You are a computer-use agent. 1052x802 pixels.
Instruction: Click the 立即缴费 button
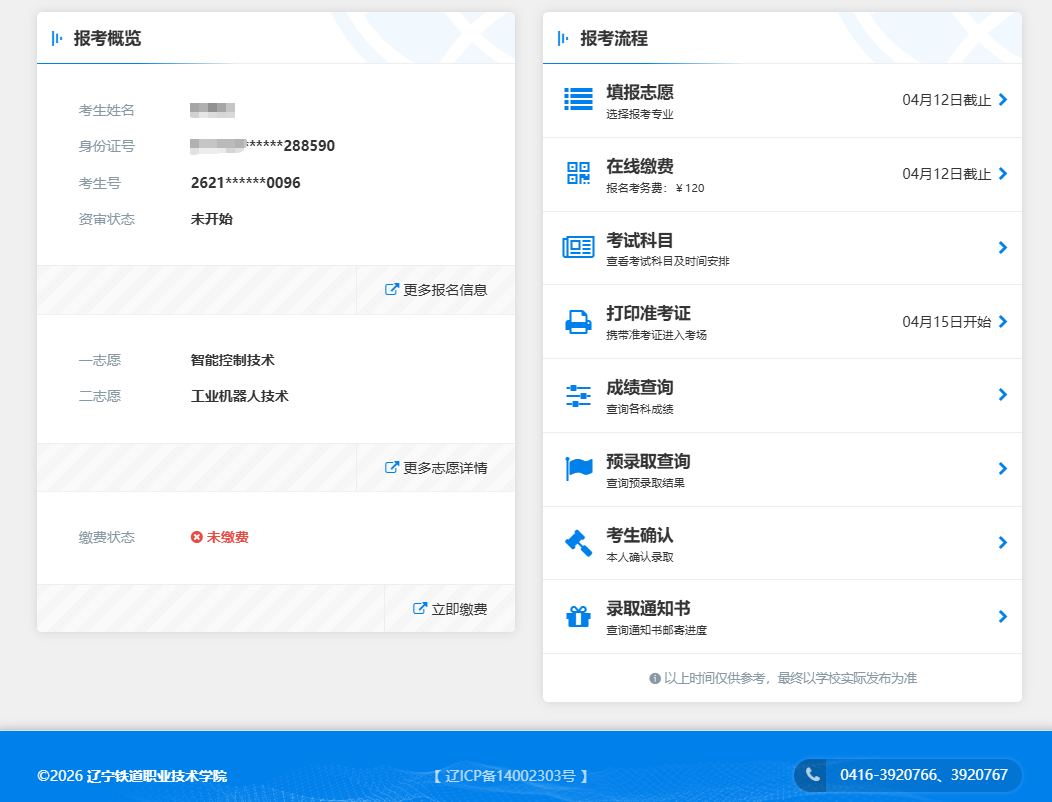451,609
